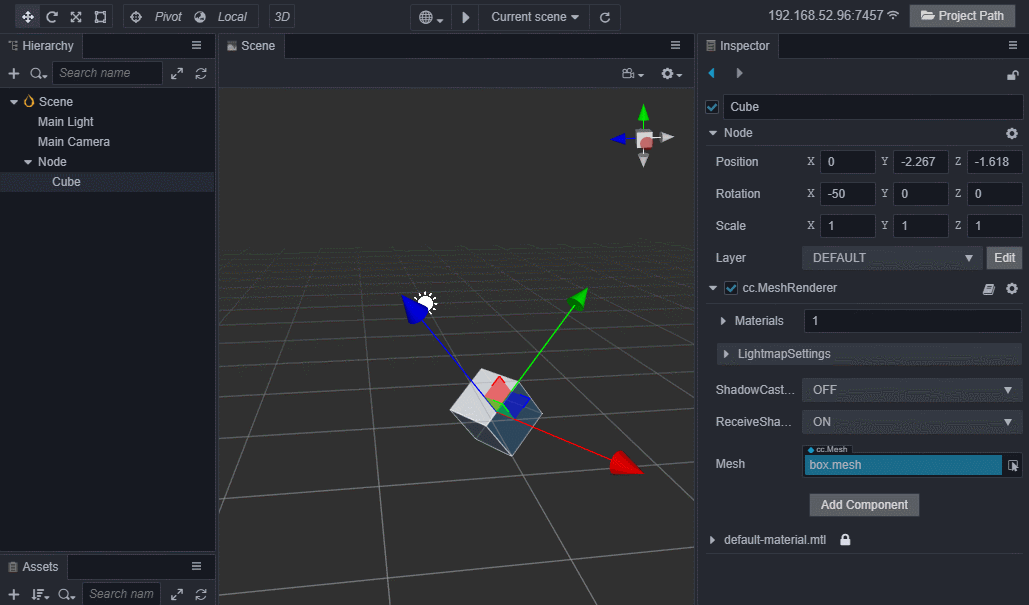Viewport: 1029px width, 605px height.
Task: Open Hierarchy search type dropdown
Action: coord(39,73)
